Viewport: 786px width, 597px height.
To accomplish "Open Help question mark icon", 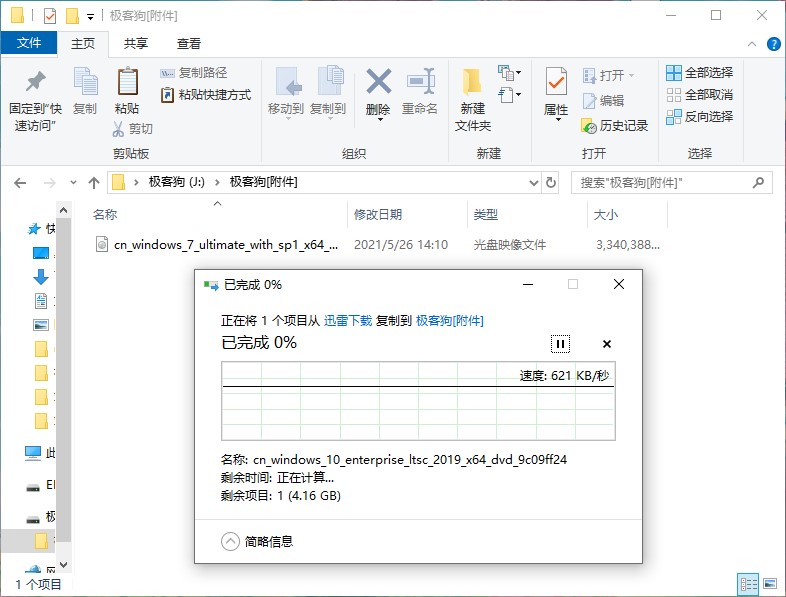I will coord(773,44).
